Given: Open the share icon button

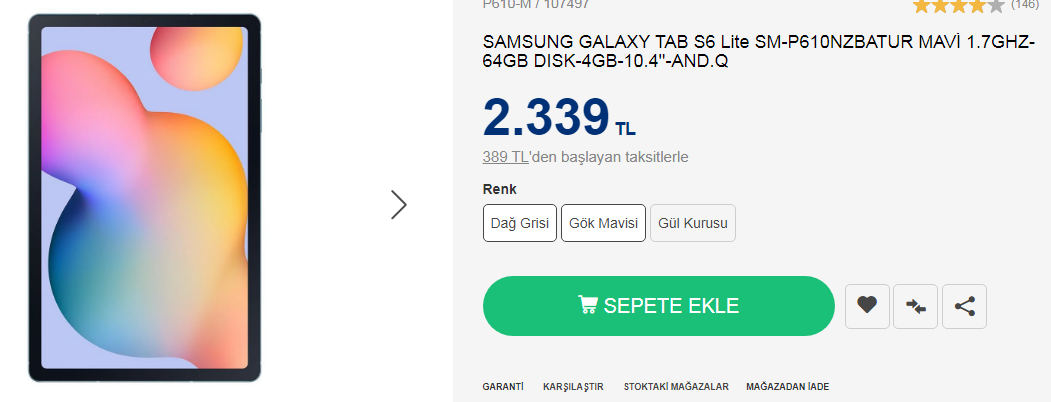Looking at the screenshot, I should coord(964,306).
